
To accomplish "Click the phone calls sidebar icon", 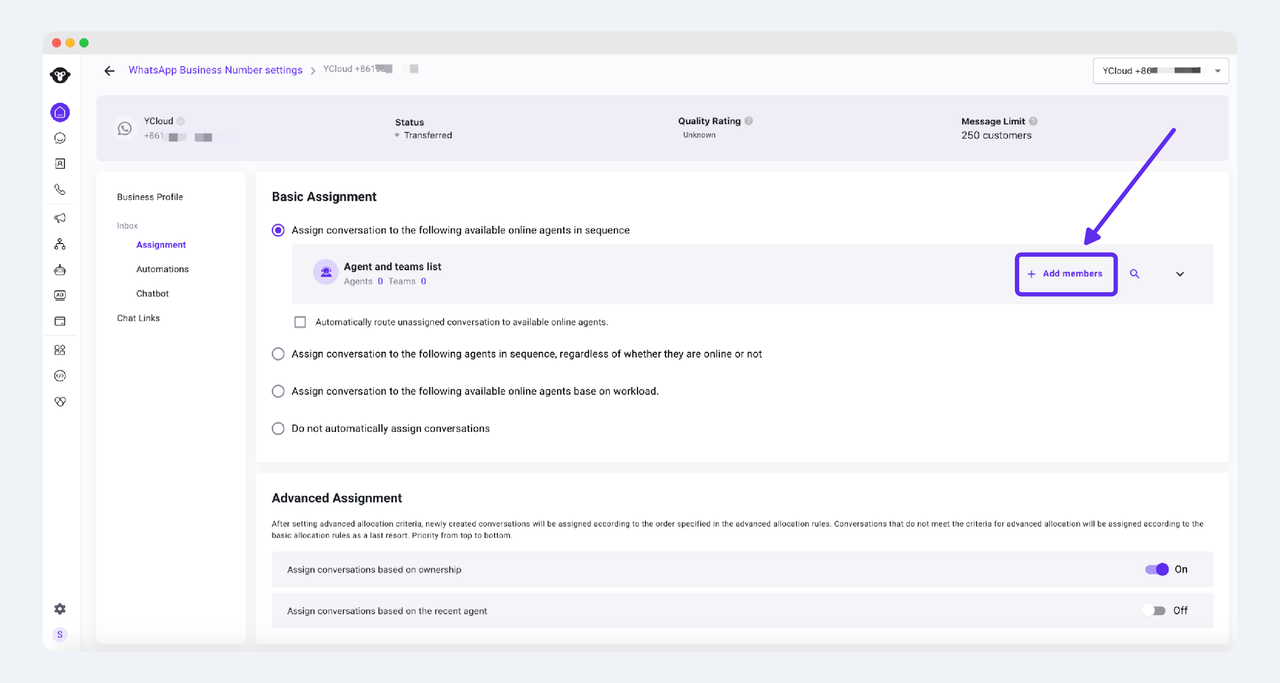I will [60, 190].
